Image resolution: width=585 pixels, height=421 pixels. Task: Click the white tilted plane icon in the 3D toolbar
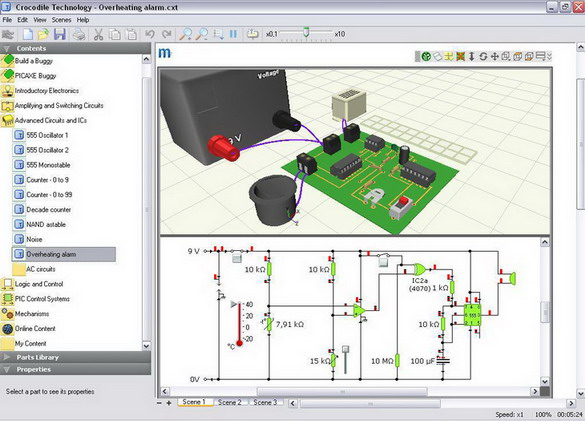click(438, 56)
